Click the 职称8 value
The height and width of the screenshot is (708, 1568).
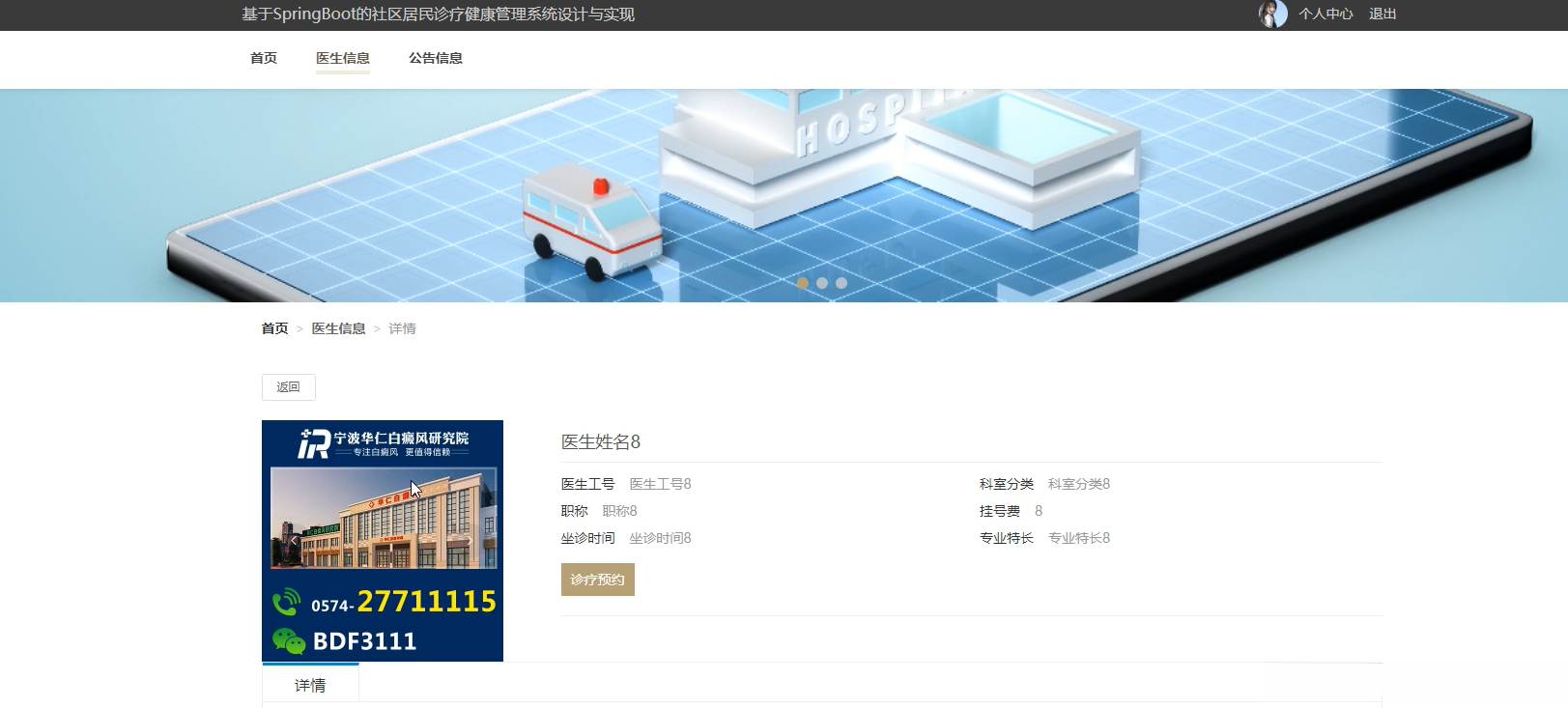[x=619, y=511]
